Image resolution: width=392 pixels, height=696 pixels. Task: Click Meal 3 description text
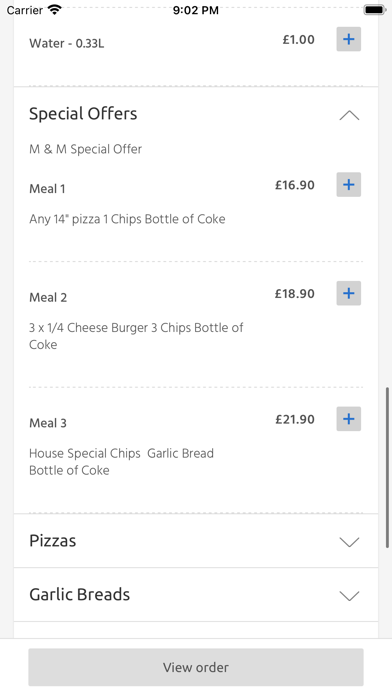pos(121,462)
